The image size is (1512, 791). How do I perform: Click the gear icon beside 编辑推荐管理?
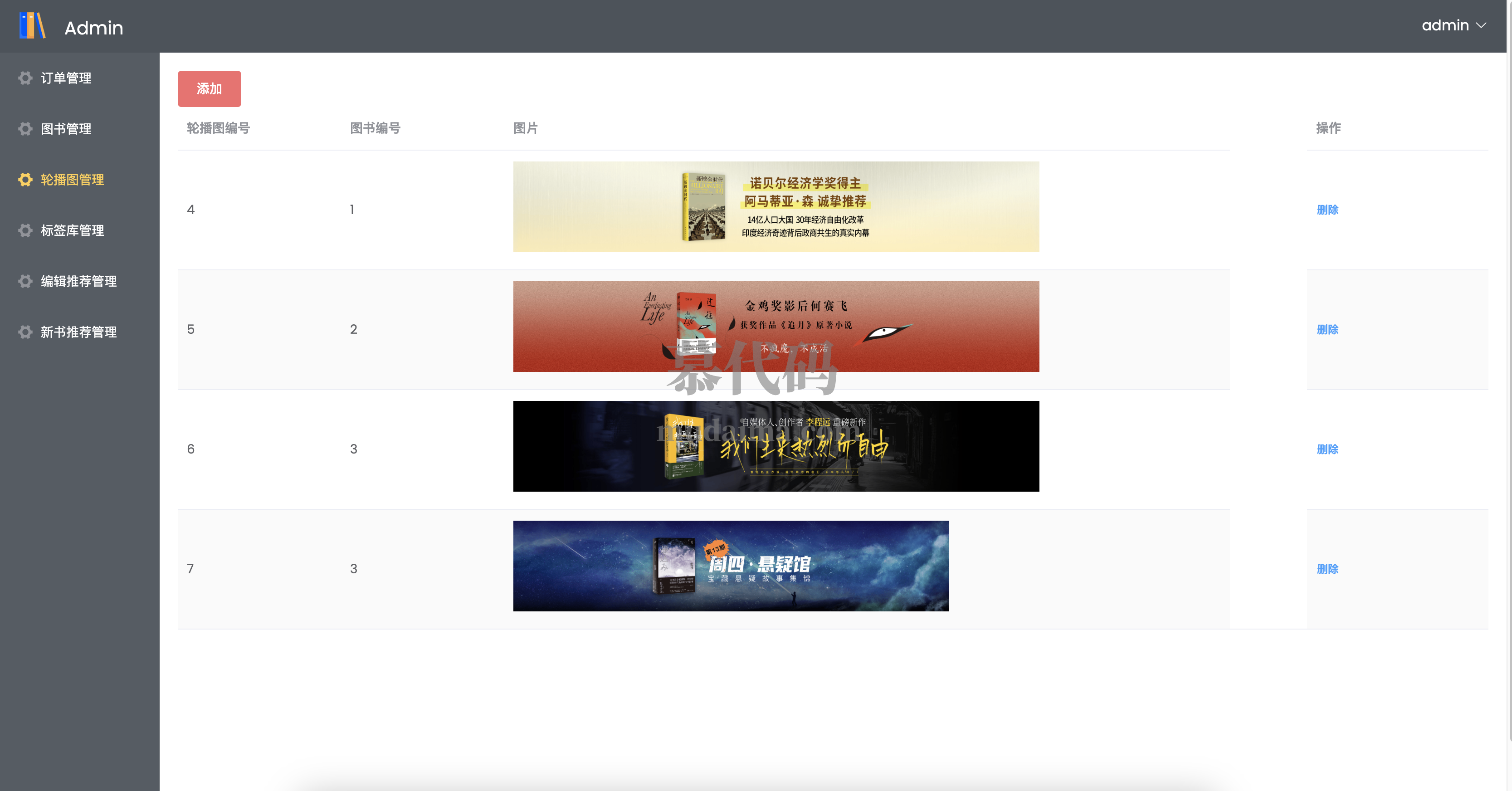tap(25, 281)
